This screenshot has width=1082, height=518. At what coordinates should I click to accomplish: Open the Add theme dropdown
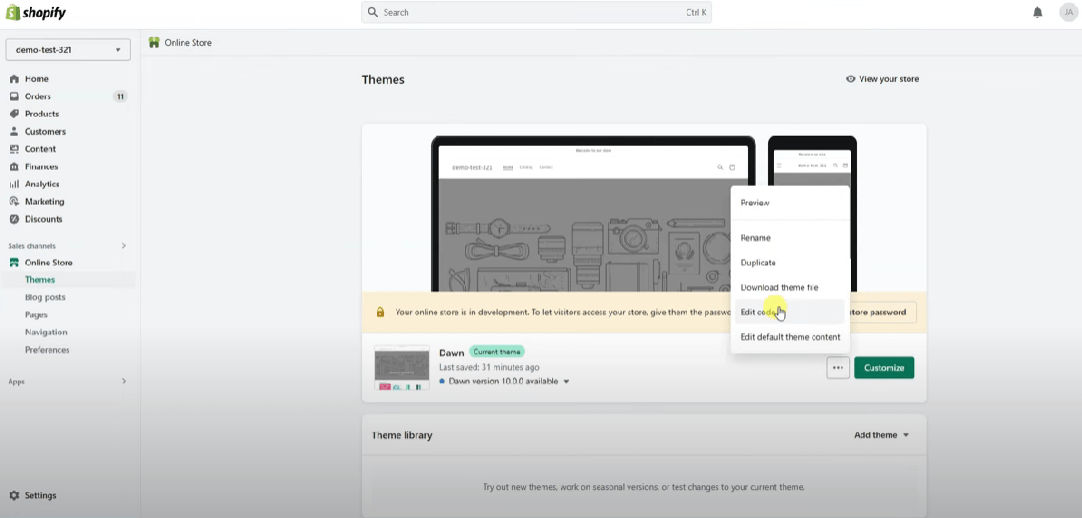[x=881, y=435]
